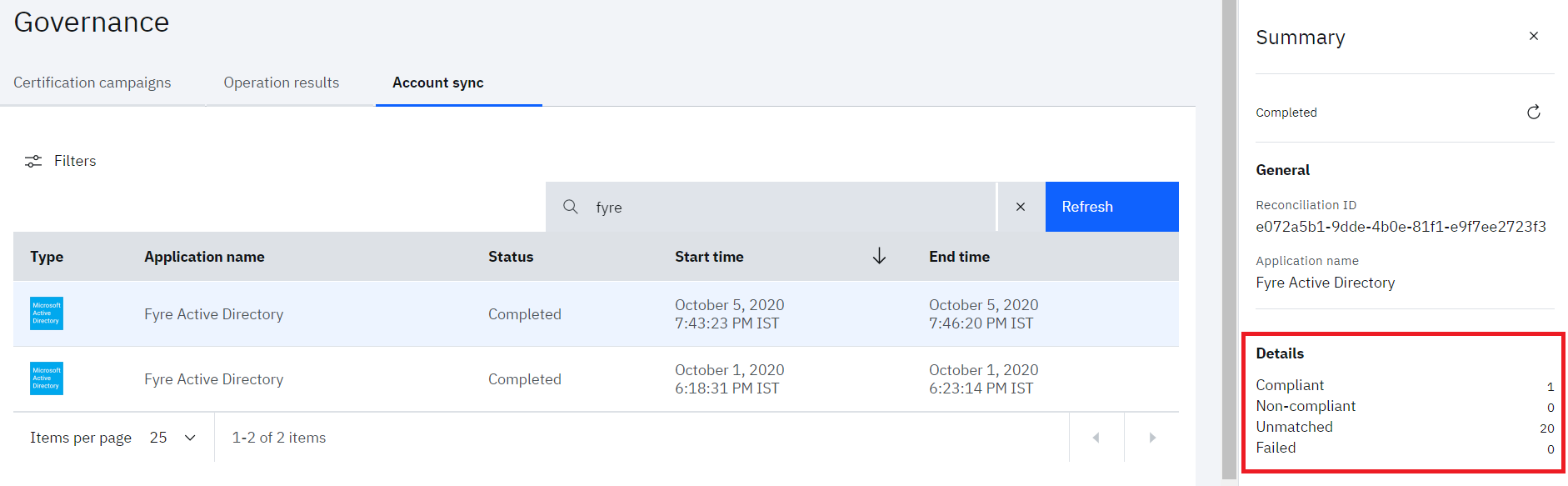The width and height of the screenshot is (1568, 486).
Task: Click the second row's Active Directory icon
Action: 47,378
